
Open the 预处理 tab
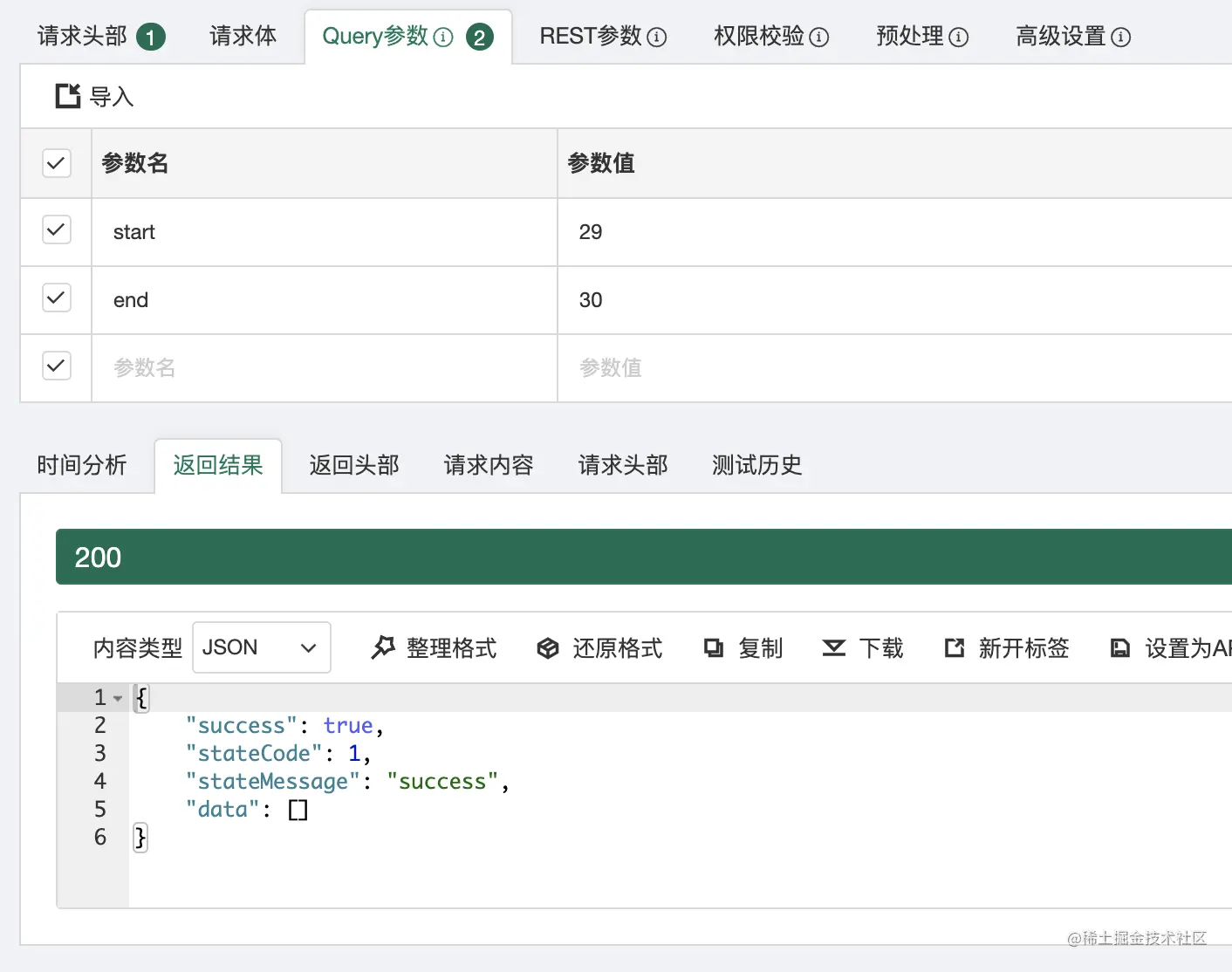tap(922, 37)
